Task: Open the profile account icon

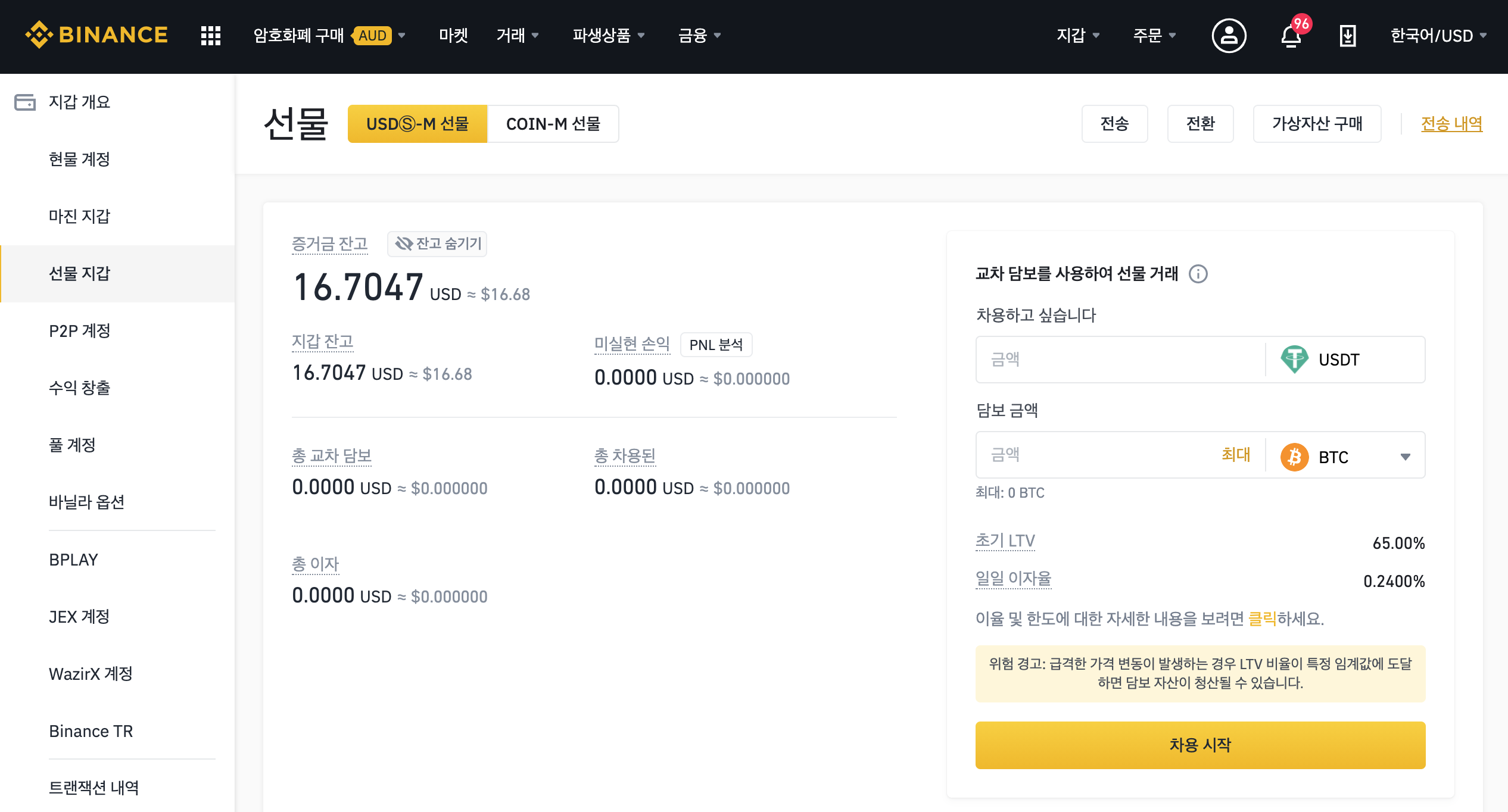Action: 1229,36
